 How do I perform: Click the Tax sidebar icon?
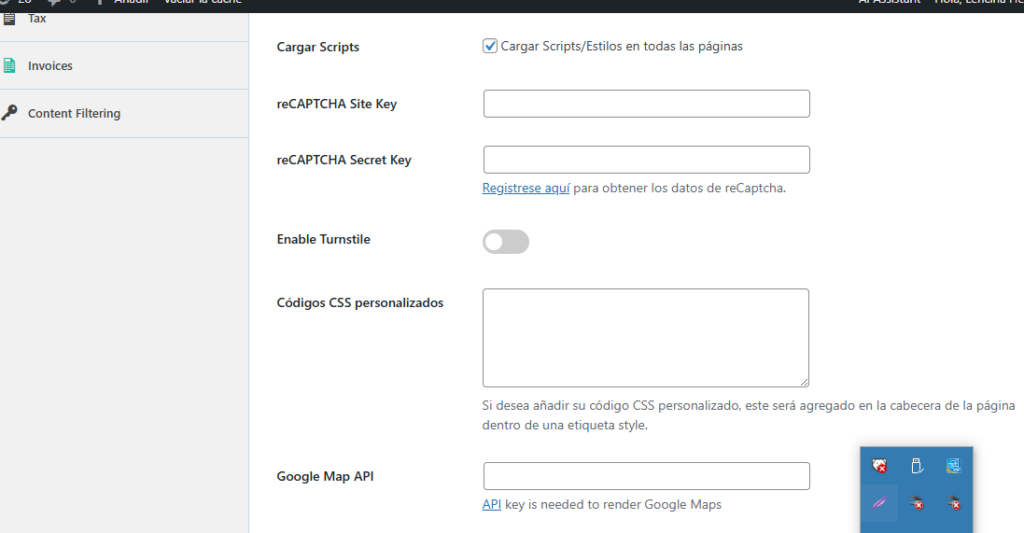(9, 19)
